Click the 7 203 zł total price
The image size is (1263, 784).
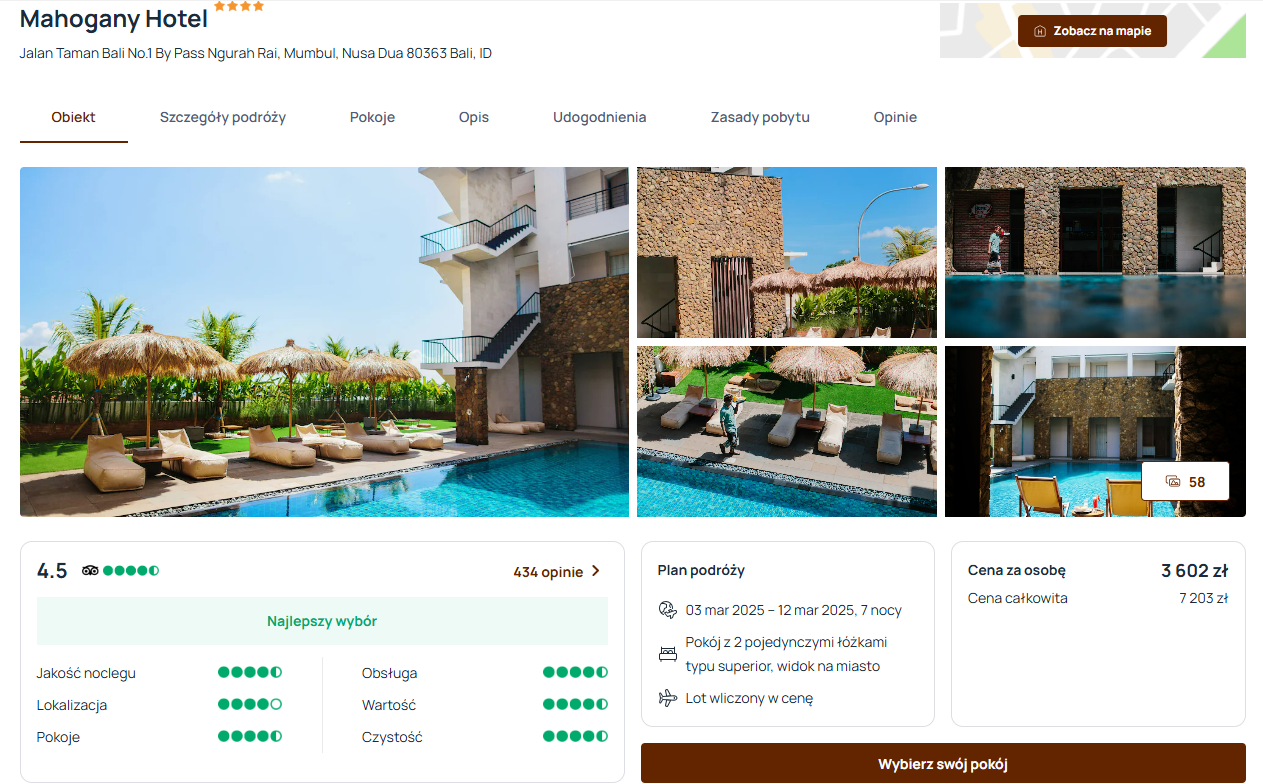click(1203, 598)
